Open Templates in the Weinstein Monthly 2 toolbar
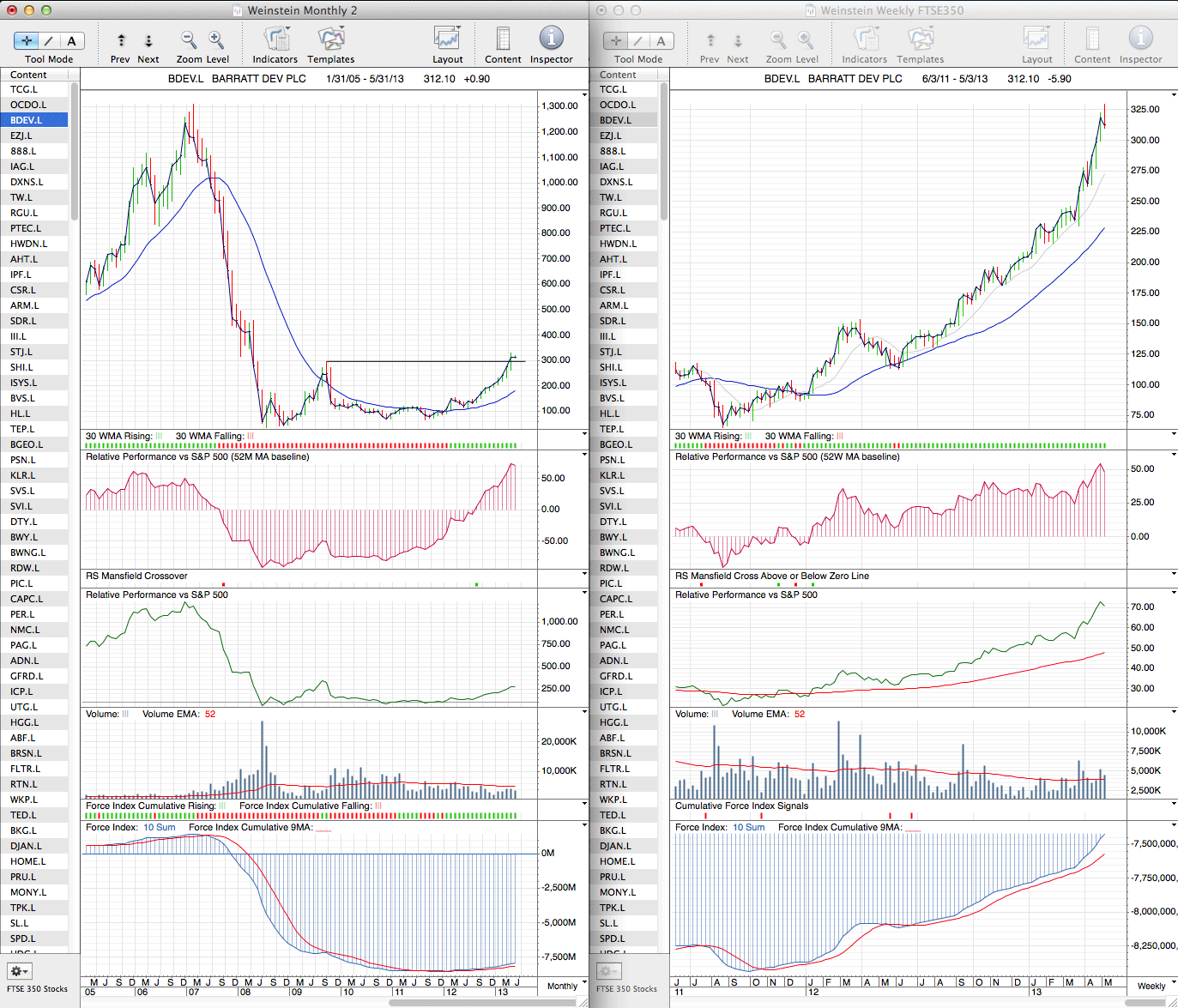 coord(330,39)
